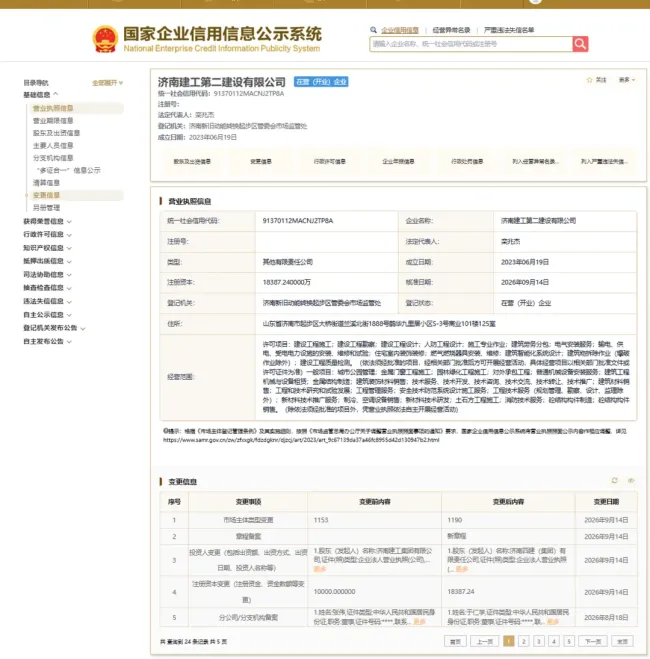Click the refresh icon in 变更信息 header
Screen dimensions: 650x659
coord(614,480)
